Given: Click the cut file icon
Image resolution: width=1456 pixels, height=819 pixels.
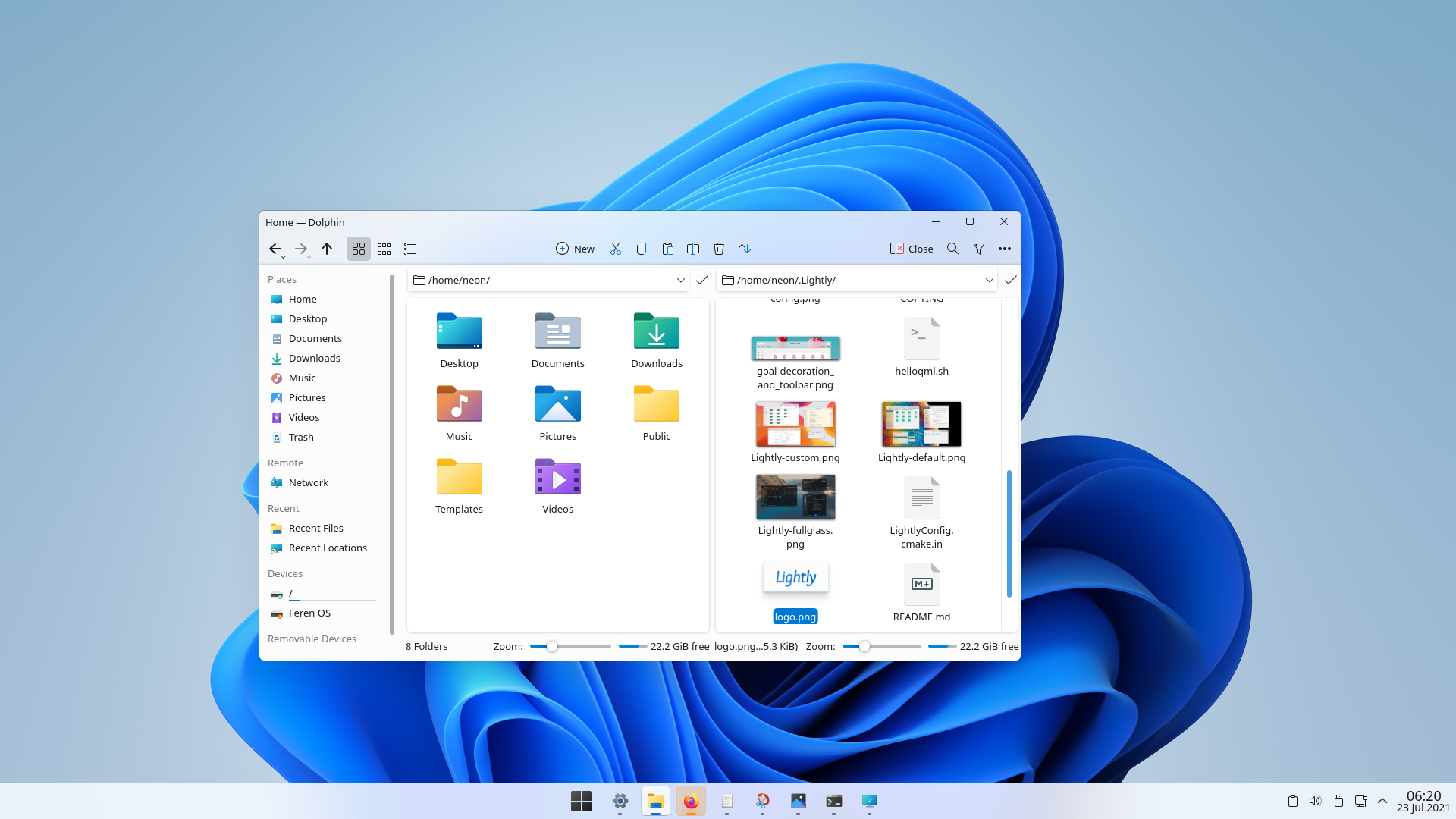Looking at the screenshot, I should click(x=616, y=249).
